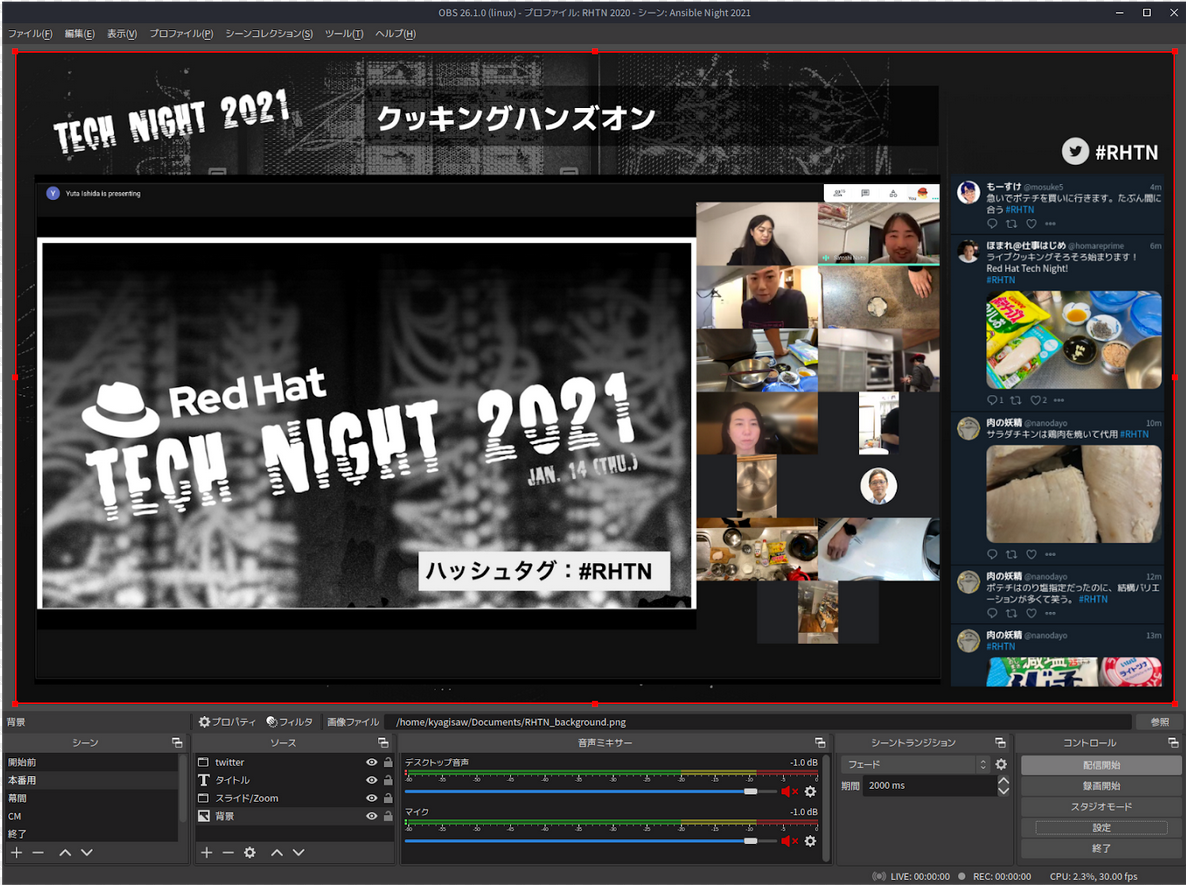Image resolution: width=1186 pixels, height=885 pixels.
Task: Open the フェード transition dropdown
Action: pos(915,765)
